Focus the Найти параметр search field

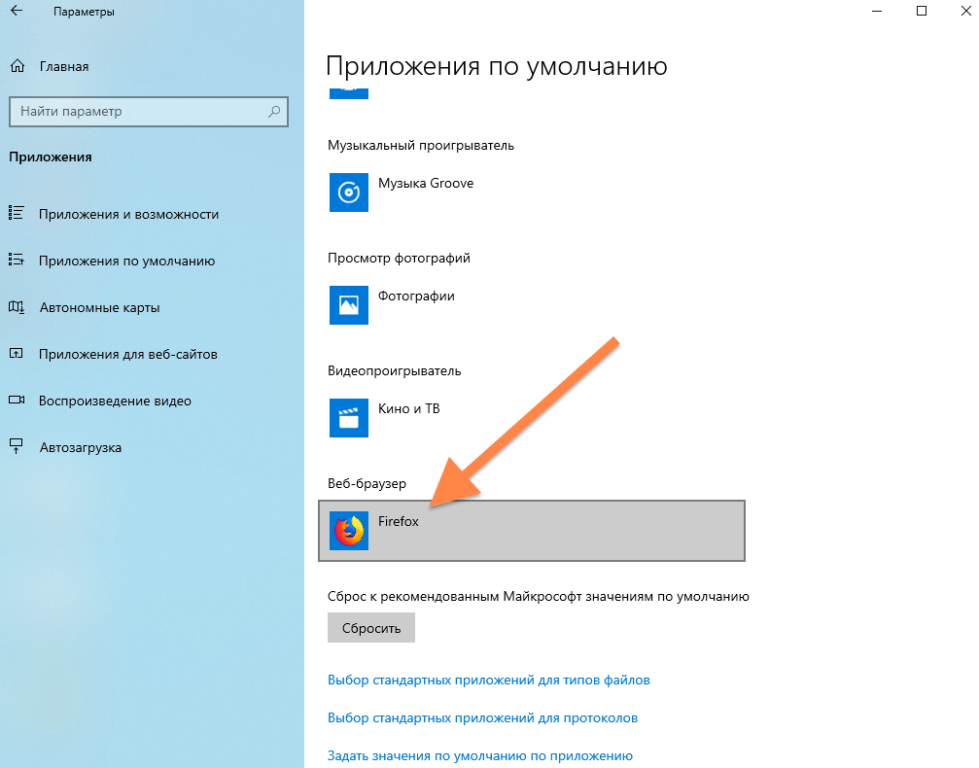(x=149, y=112)
